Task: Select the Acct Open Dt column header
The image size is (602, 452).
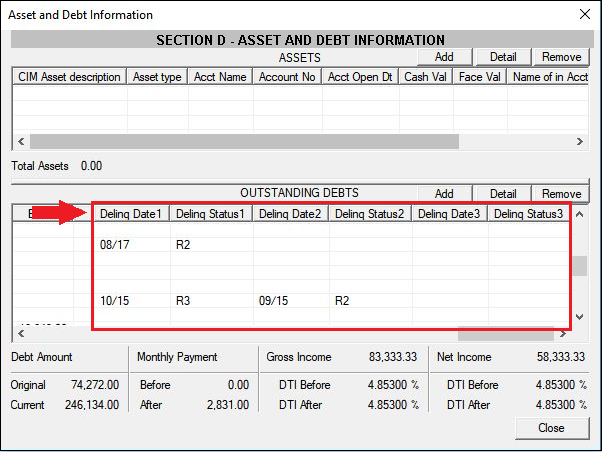Action: (x=359, y=77)
